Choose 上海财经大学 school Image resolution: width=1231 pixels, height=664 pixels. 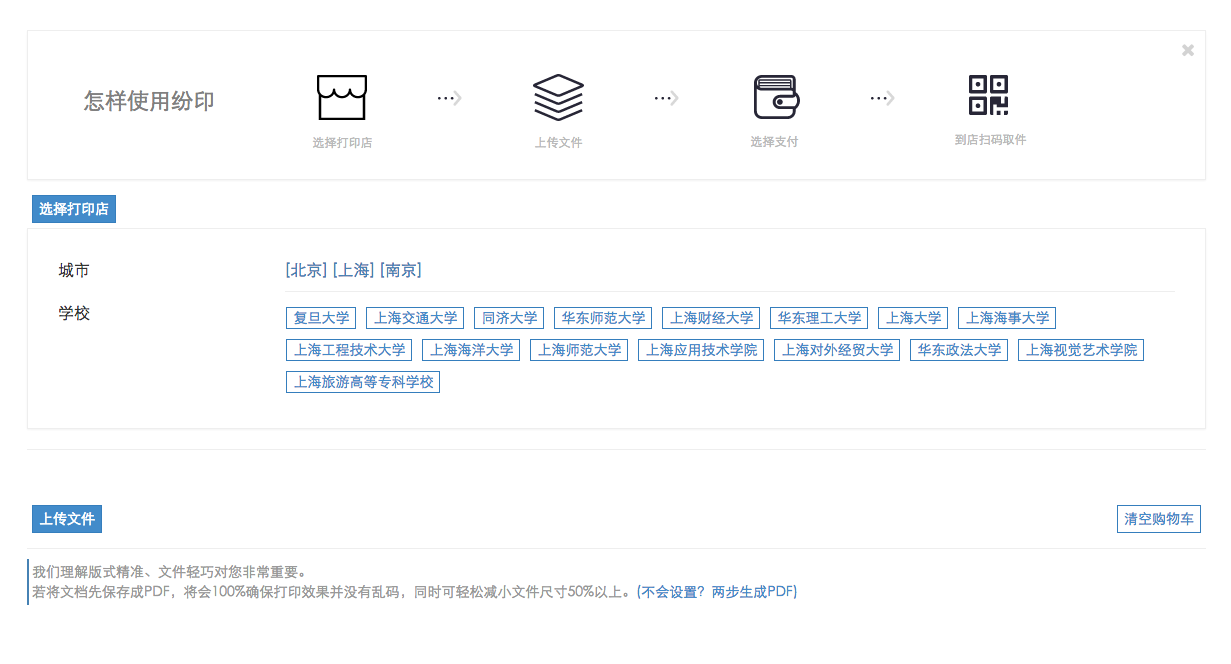pos(711,318)
